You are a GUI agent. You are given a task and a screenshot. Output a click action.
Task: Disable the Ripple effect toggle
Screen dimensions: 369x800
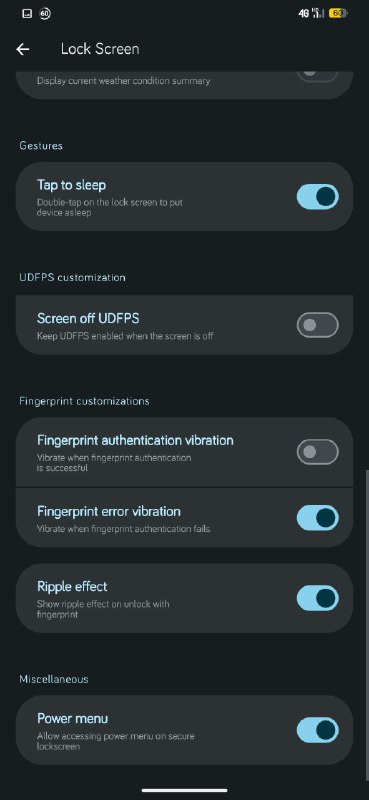[x=317, y=598]
